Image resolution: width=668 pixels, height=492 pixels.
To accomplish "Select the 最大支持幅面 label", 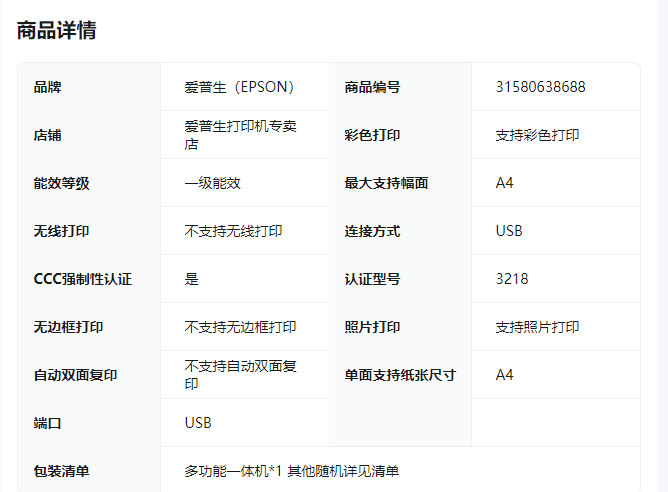I will (x=386, y=183).
